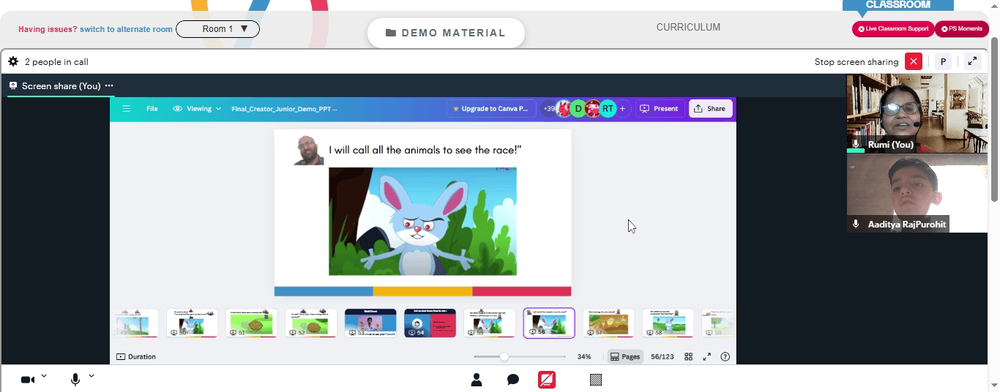Click Rumi (You) video tile
Image resolution: width=1000 pixels, height=392 pixels.
(916, 113)
